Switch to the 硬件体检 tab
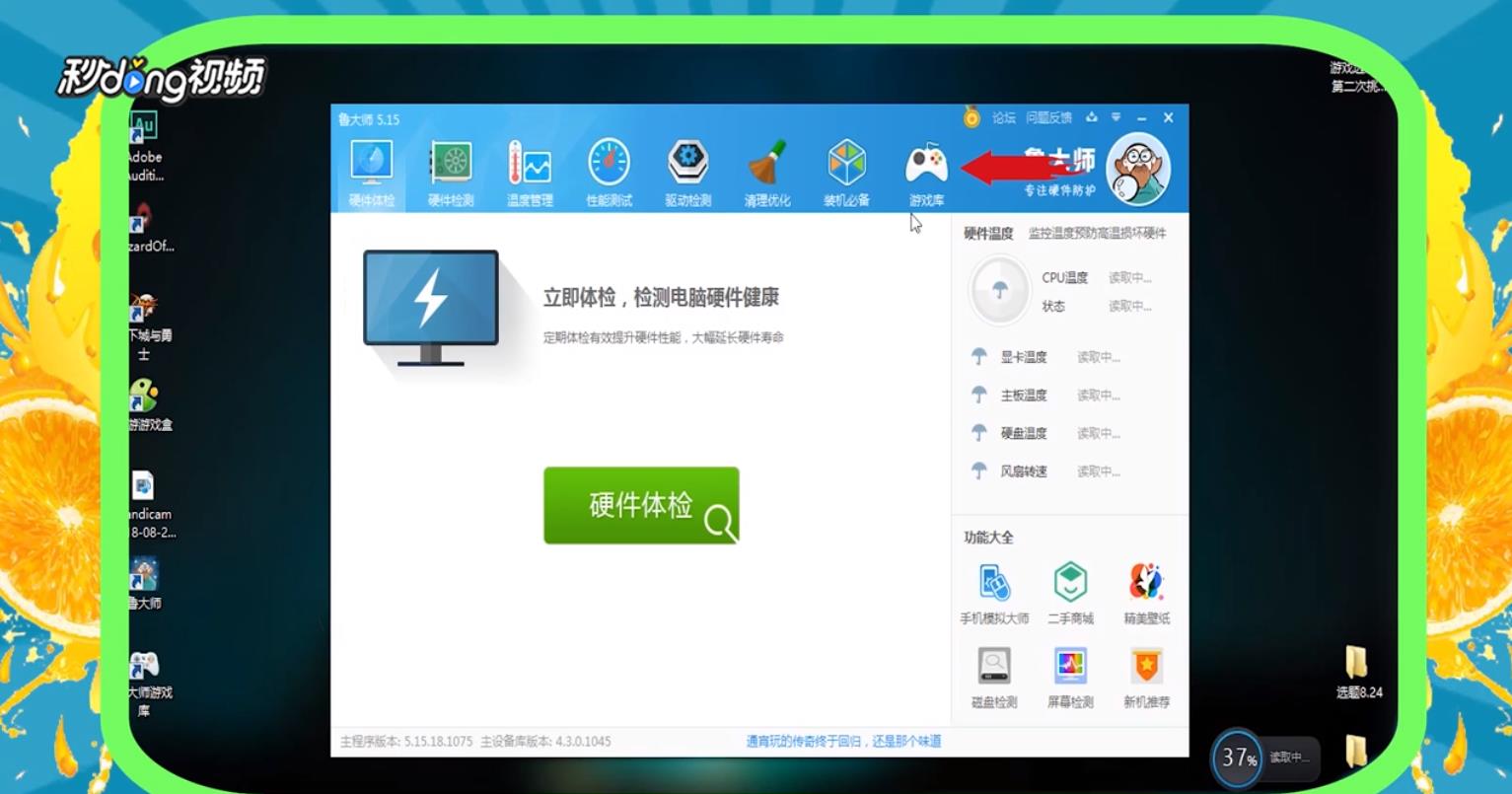This screenshot has height=794, width=1512. tap(371, 170)
